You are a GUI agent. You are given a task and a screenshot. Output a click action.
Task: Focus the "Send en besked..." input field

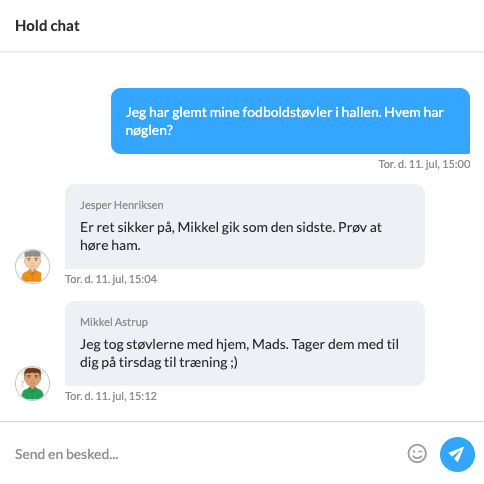coord(207,454)
